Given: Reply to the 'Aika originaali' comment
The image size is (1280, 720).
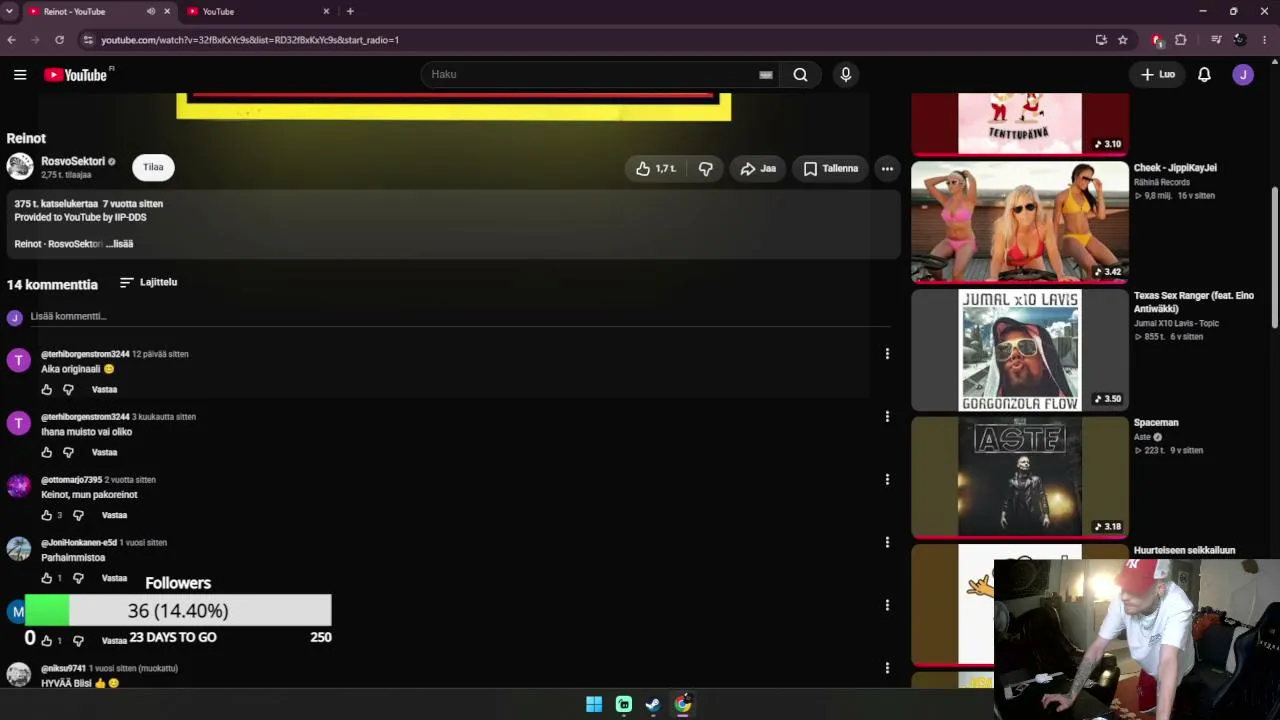Looking at the screenshot, I should point(105,390).
